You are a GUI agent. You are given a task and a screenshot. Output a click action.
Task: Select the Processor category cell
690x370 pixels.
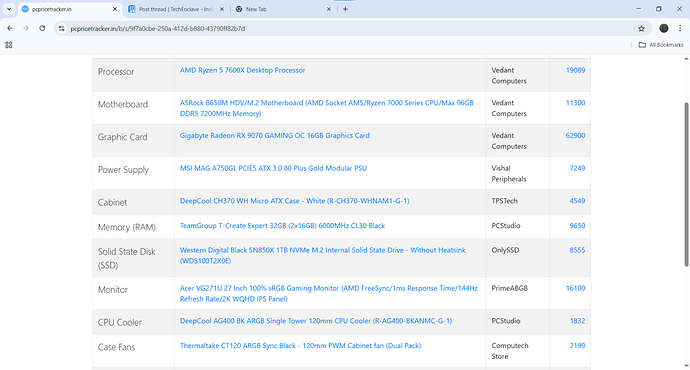click(x=133, y=75)
